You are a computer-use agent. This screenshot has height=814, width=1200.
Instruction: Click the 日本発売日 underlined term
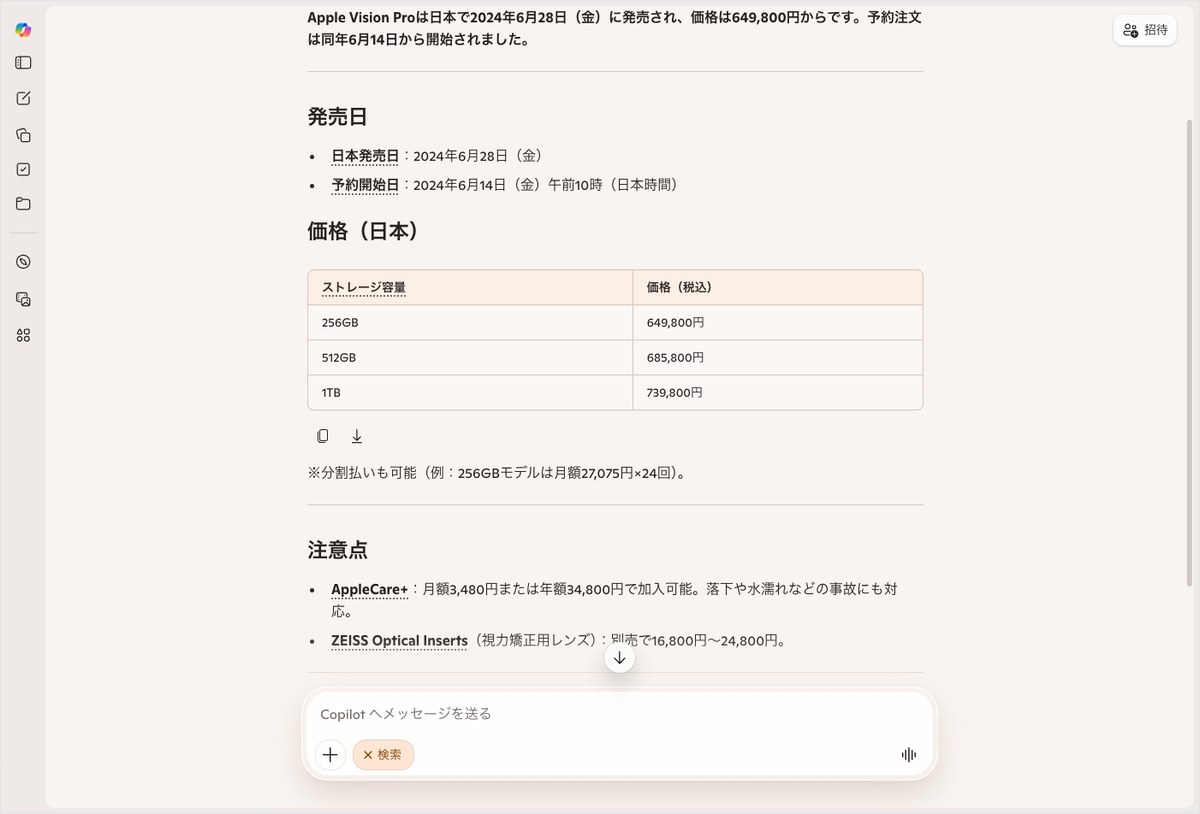365,156
